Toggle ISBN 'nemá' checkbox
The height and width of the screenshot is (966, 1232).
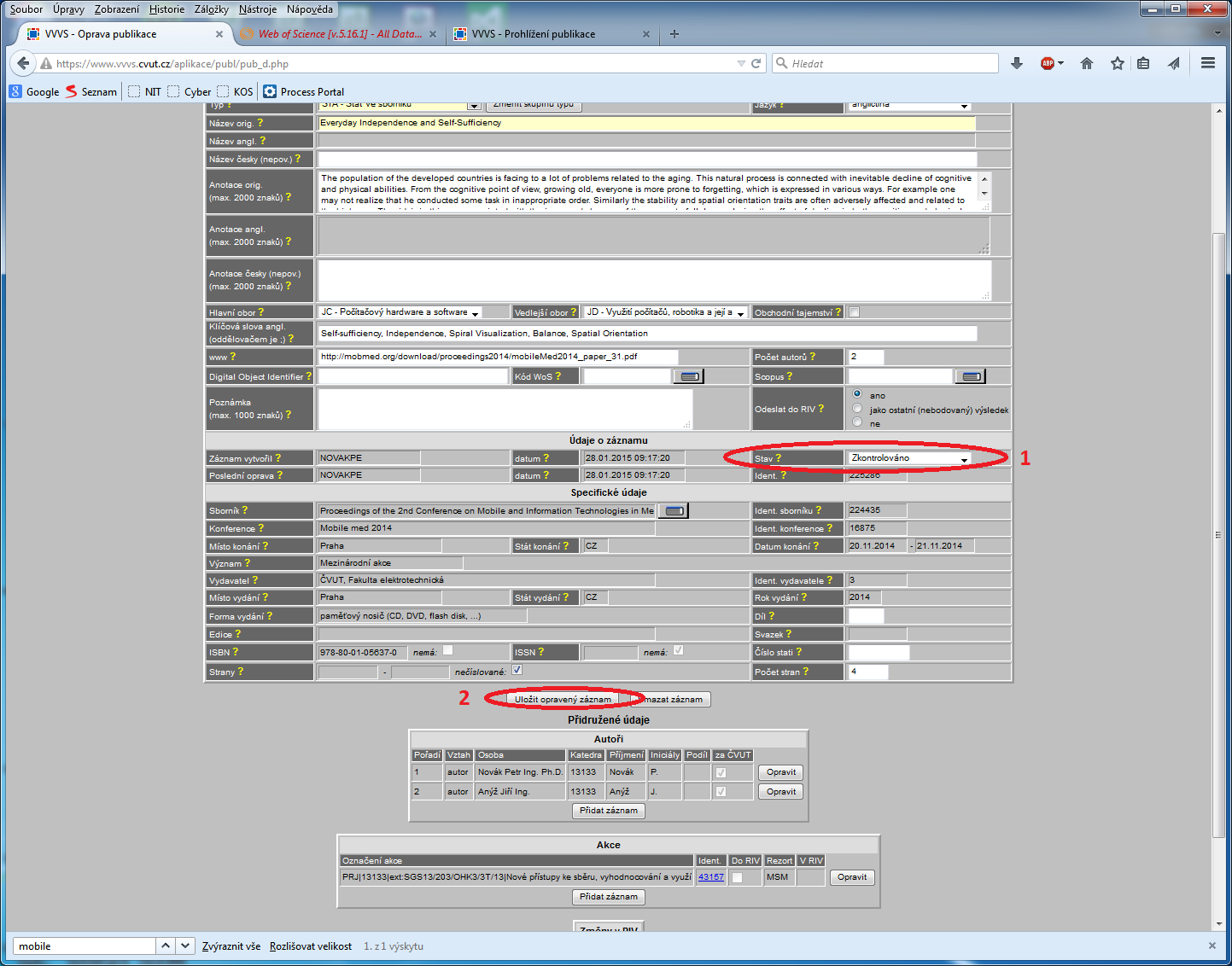pos(447,650)
